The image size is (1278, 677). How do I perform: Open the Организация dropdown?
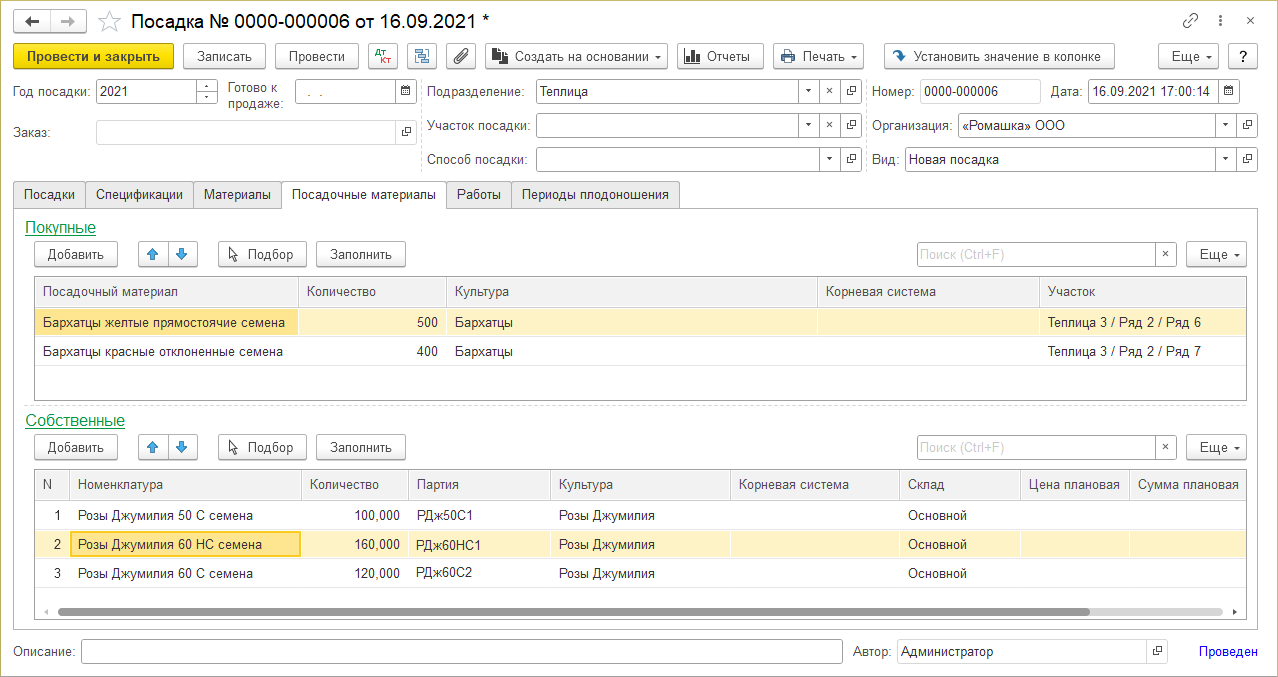(x=1225, y=126)
